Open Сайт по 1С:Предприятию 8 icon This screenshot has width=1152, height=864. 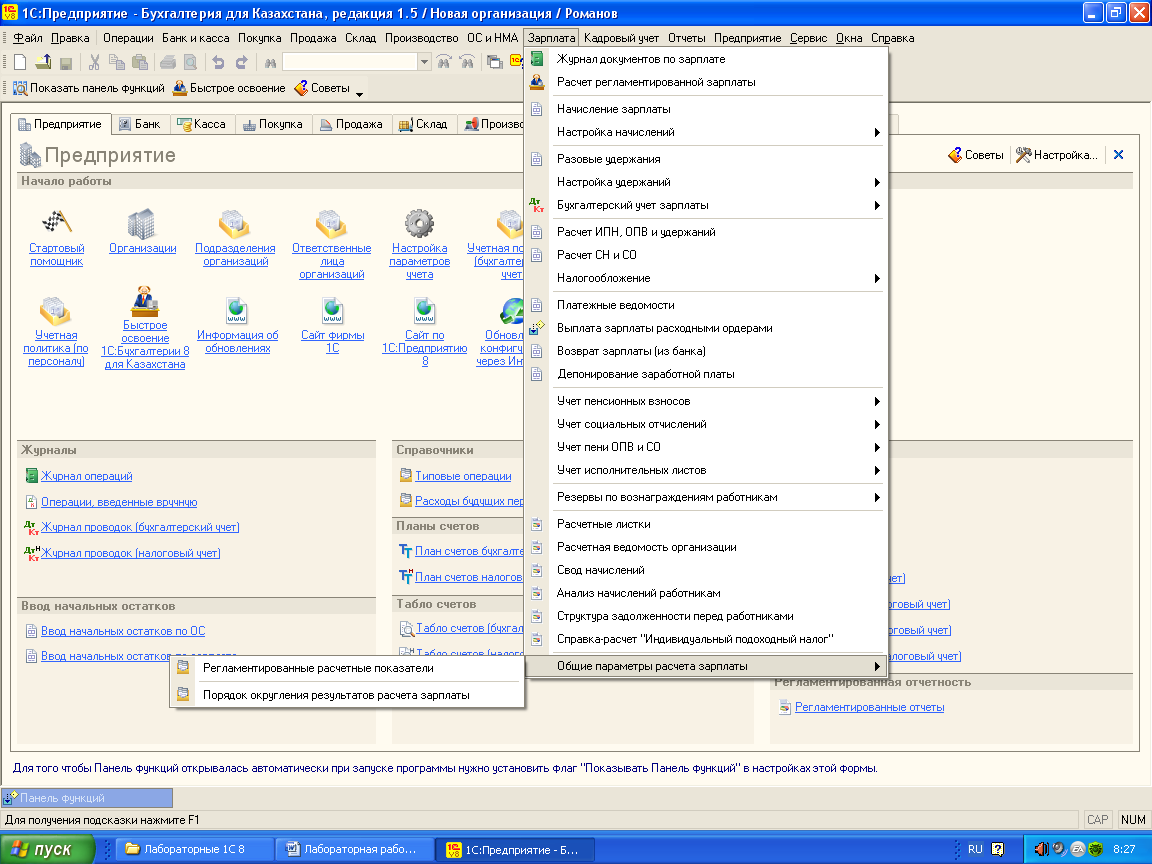pyautogui.click(x=425, y=310)
